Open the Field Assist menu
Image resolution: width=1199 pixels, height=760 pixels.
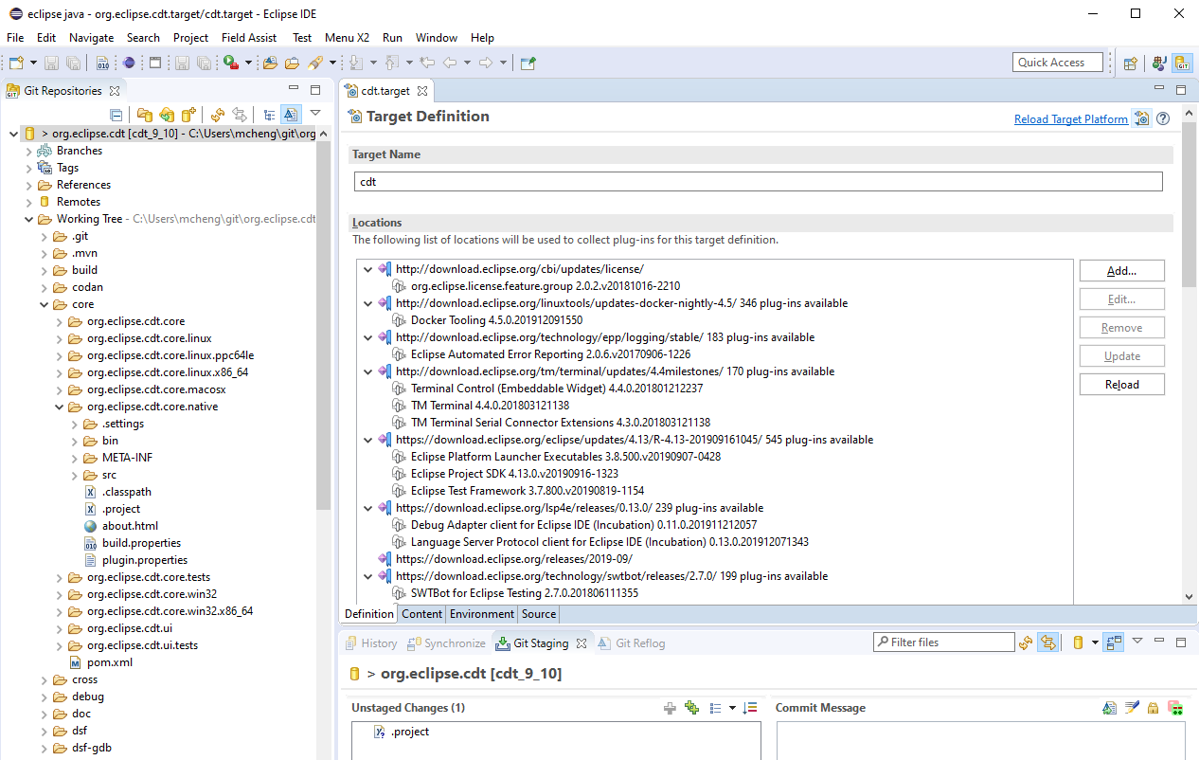(249, 37)
